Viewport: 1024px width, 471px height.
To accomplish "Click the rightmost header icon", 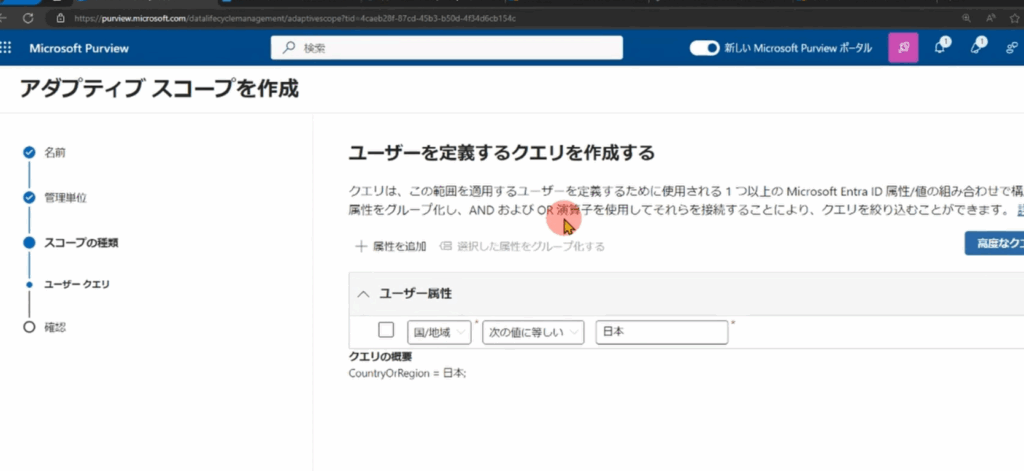I will point(1014,48).
